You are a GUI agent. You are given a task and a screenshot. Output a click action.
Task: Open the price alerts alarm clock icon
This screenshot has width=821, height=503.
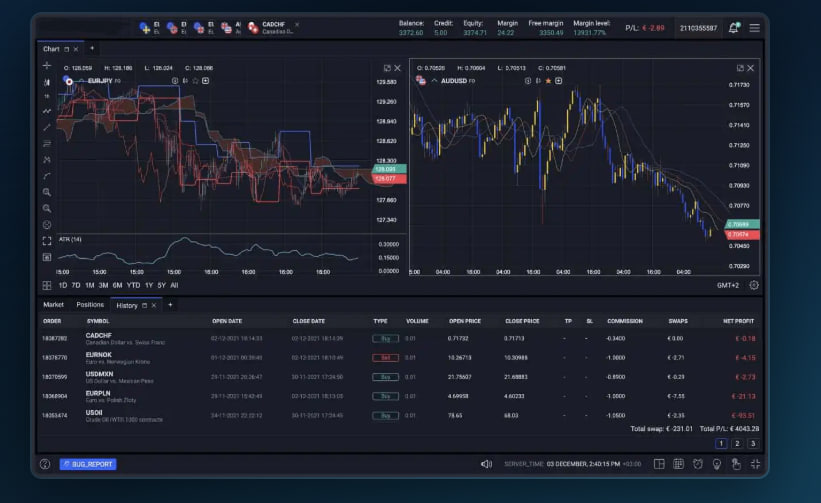coord(697,464)
